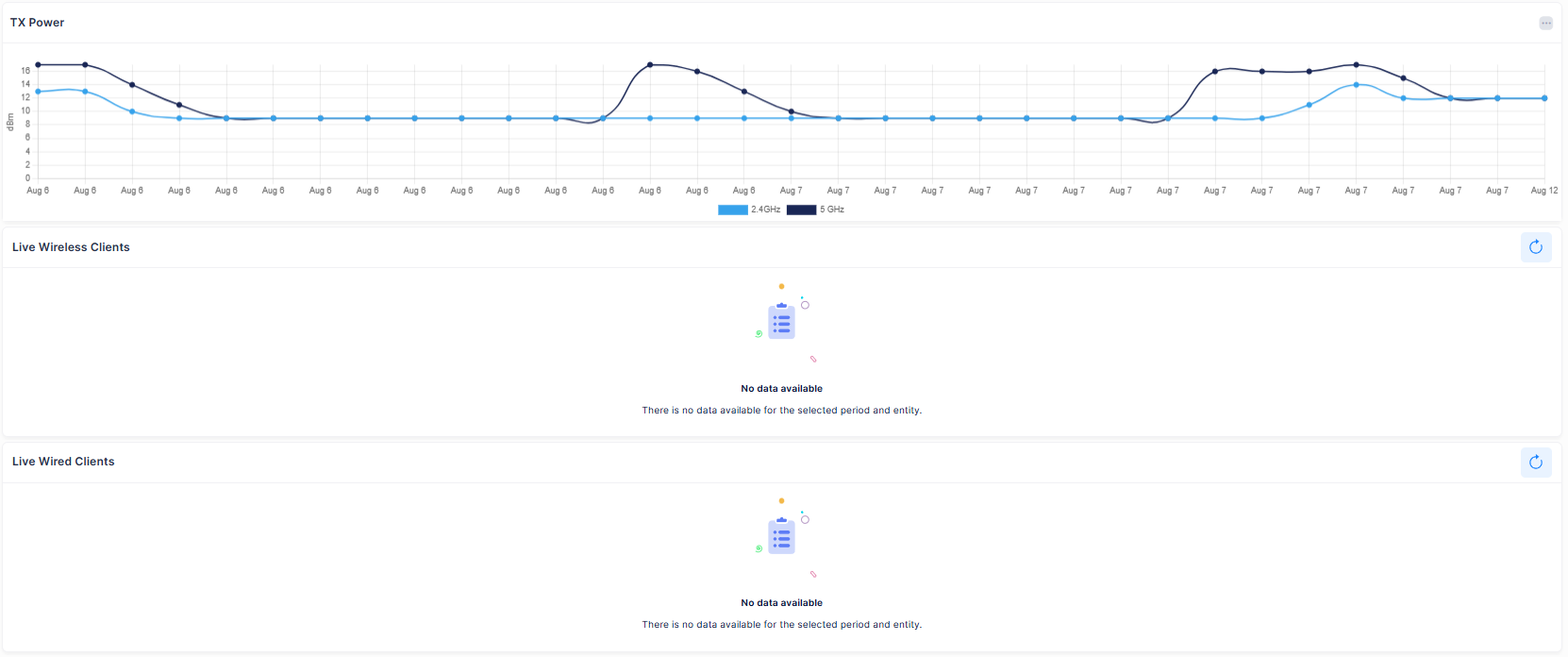
Task: Click the 5 GHz legend text label
Action: click(x=832, y=210)
